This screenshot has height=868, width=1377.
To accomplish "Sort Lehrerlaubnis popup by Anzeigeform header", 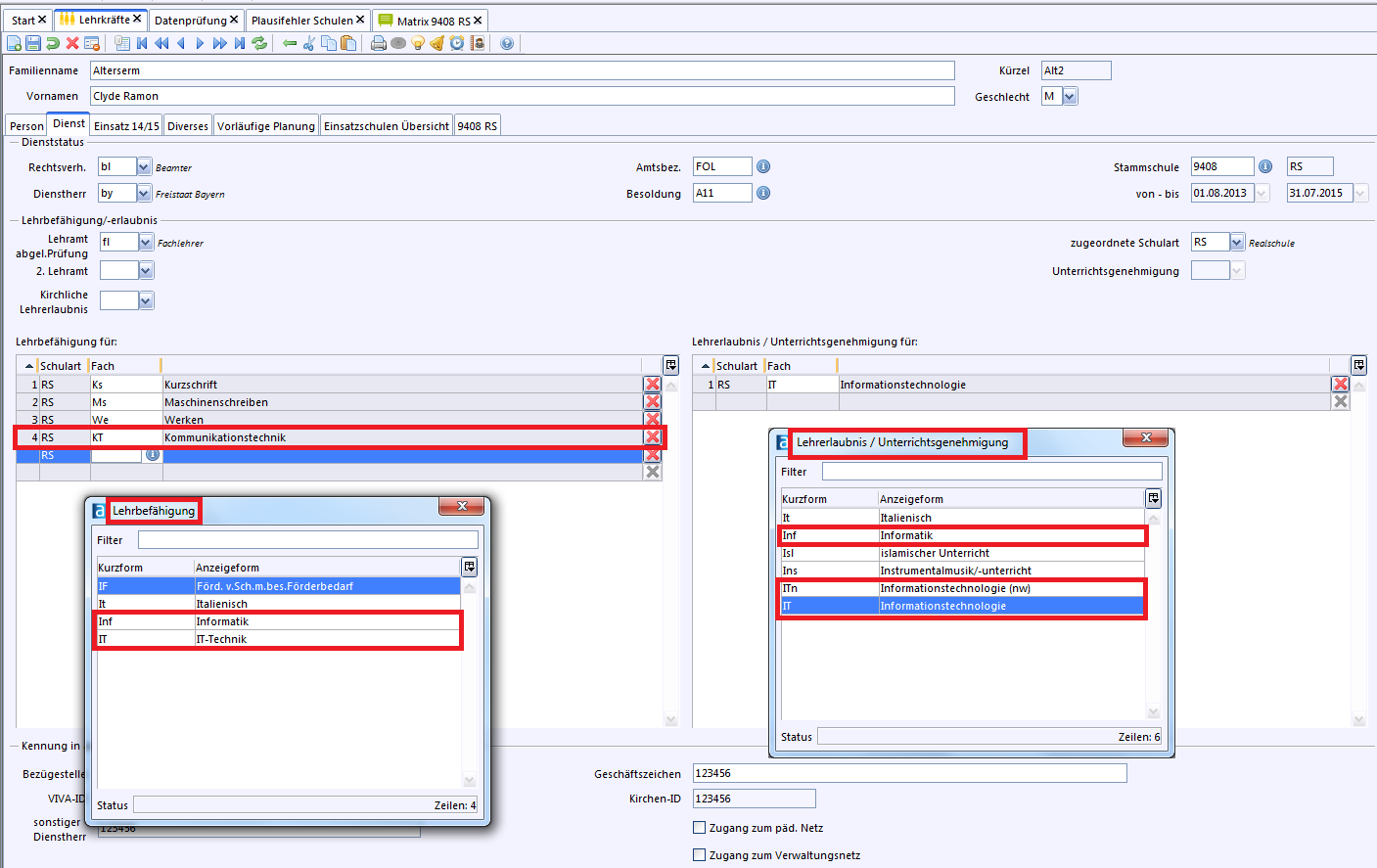I will (1010, 499).
